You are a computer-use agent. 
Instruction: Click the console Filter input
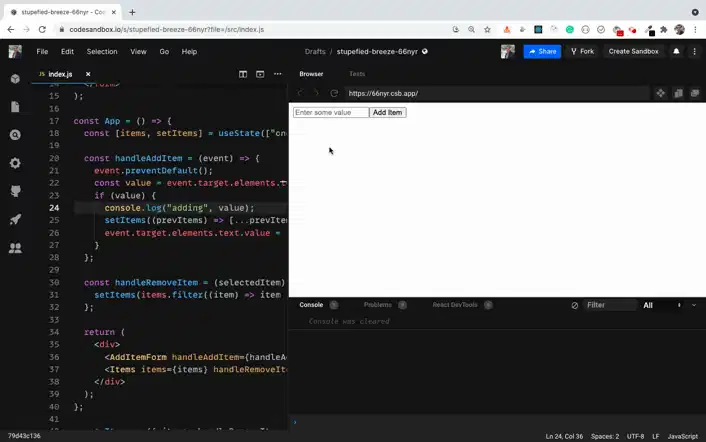tap(610, 305)
